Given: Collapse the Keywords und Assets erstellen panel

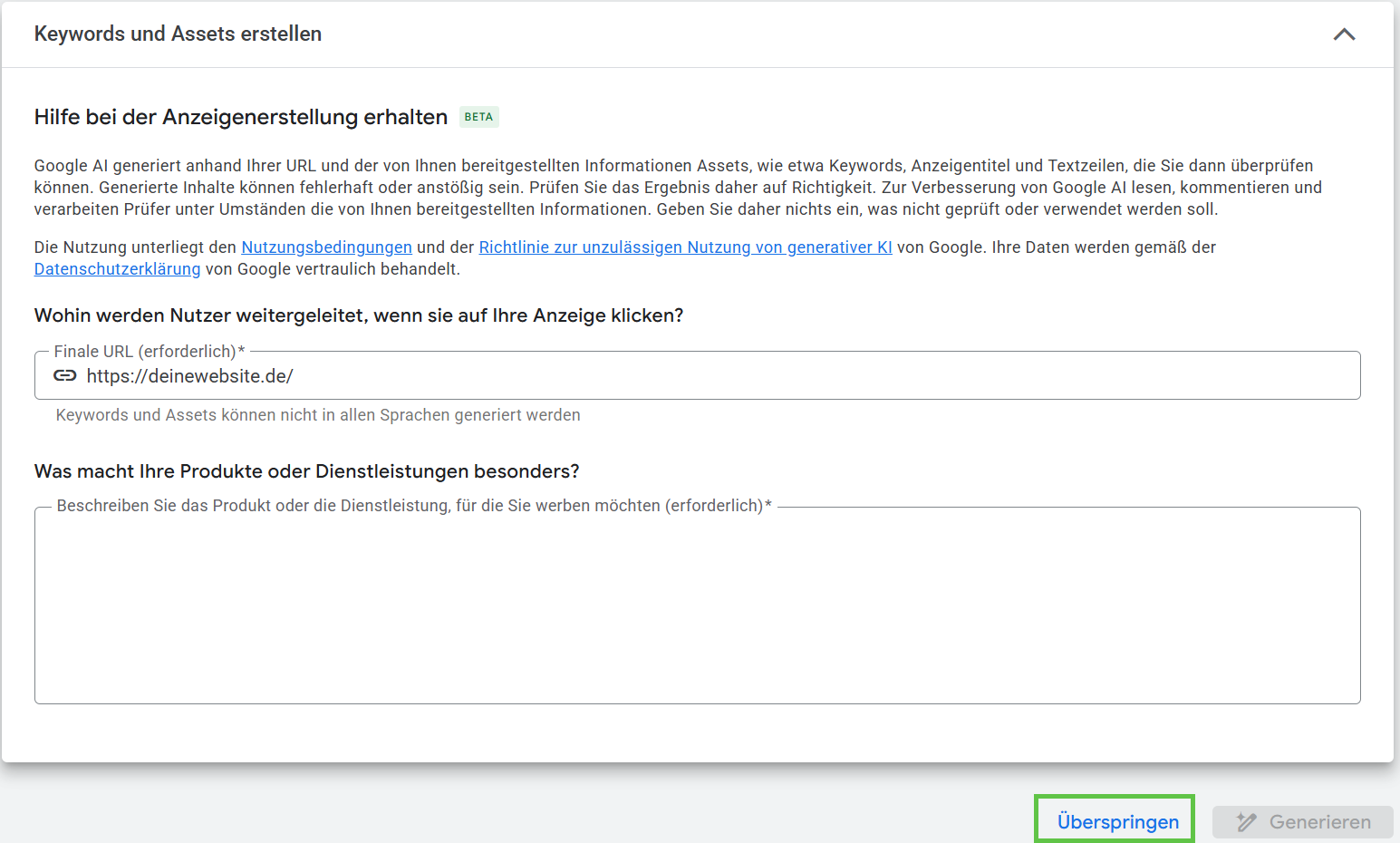Looking at the screenshot, I should point(1344,34).
